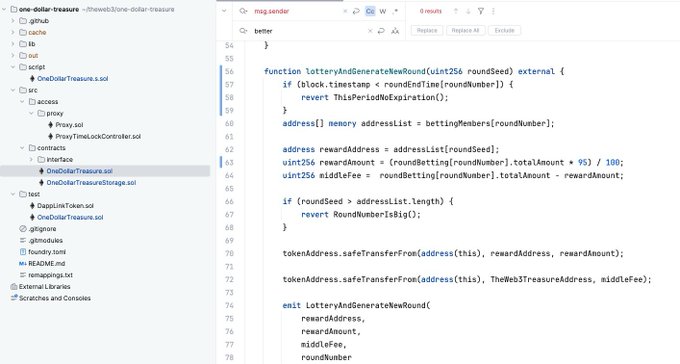Click revert ThisPeriodNoExpiration() code line
Image resolution: width=680 pixels, height=364 pixels.
pos(375,97)
